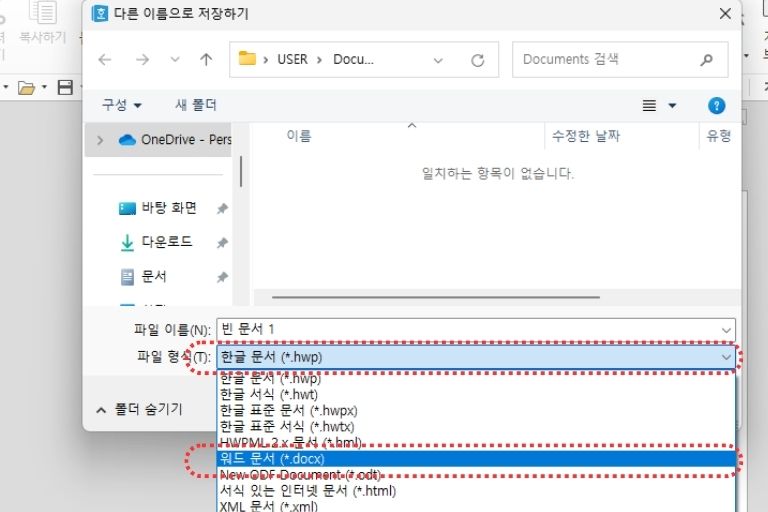This screenshot has height=512, width=768.
Task: Go forward with the right arrow icon
Action: pos(142,60)
